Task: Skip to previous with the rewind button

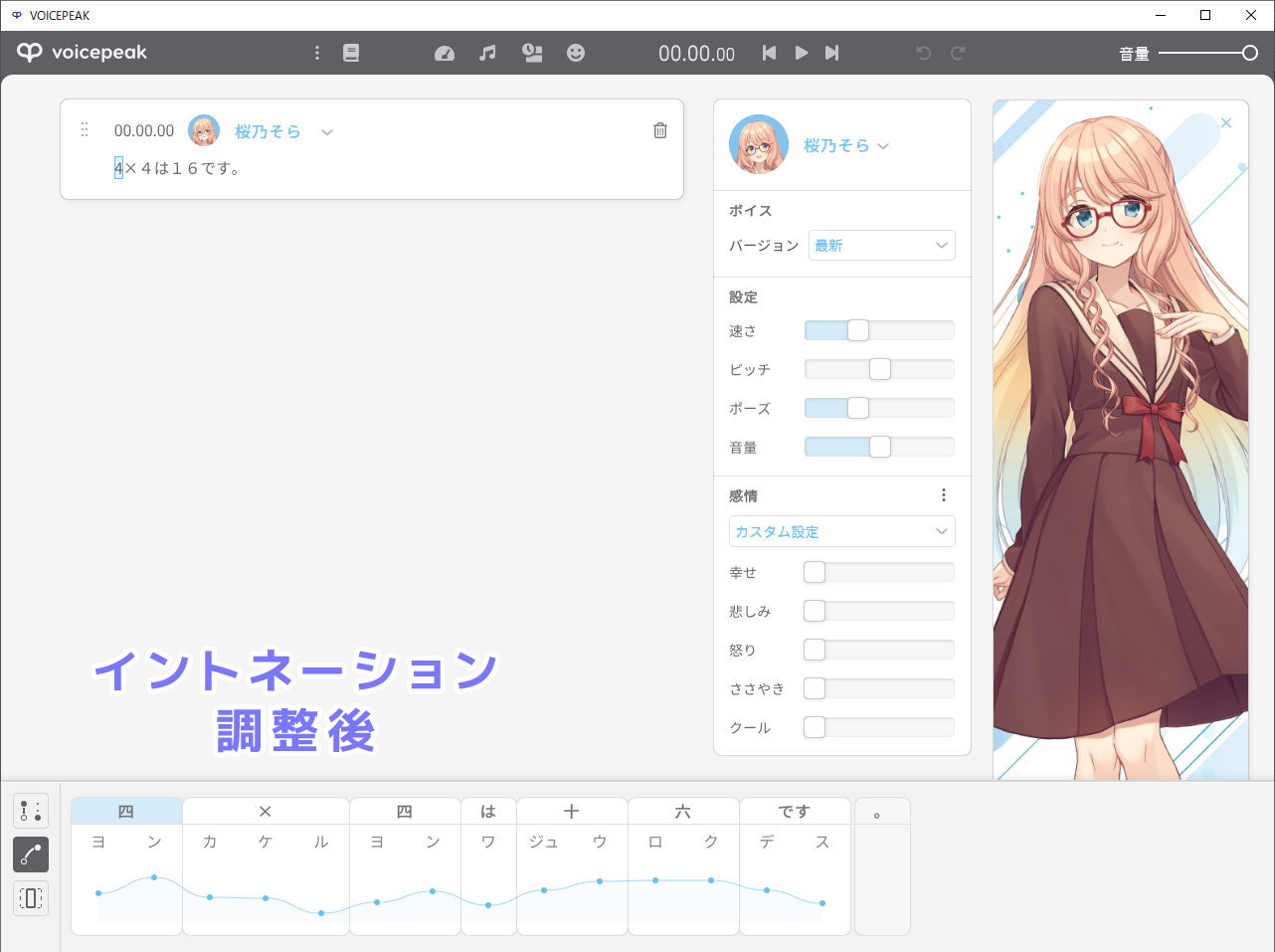Action: 769,53
